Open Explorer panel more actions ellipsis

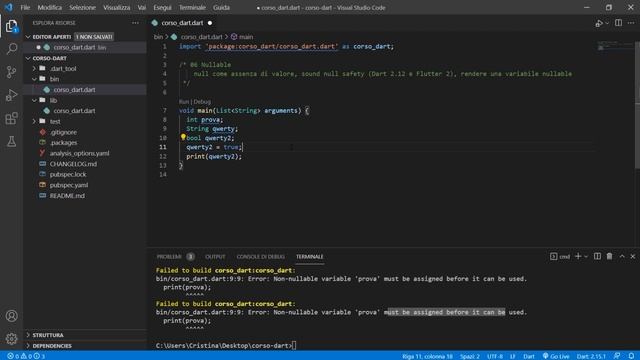[135, 23]
